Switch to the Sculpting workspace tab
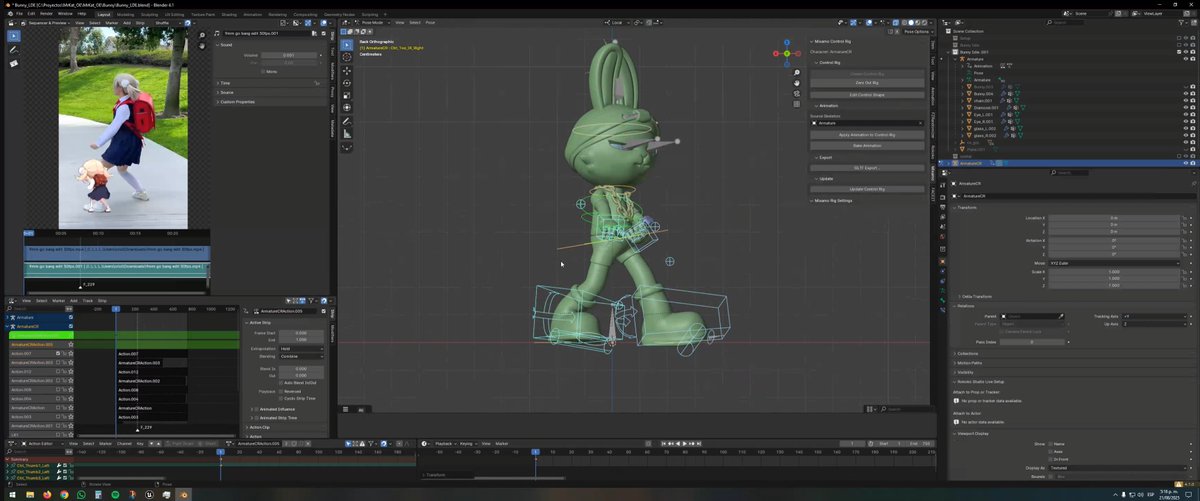Screen dimensions: 1200x501 [x=149, y=15]
